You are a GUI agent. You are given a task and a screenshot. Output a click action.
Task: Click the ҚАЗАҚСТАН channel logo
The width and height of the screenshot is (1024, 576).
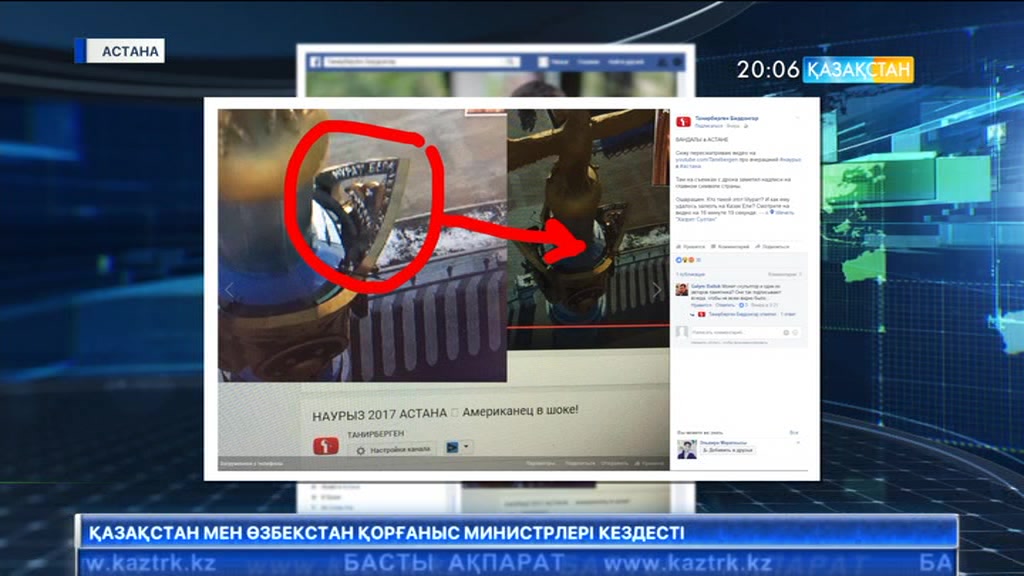tap(858, 69)
